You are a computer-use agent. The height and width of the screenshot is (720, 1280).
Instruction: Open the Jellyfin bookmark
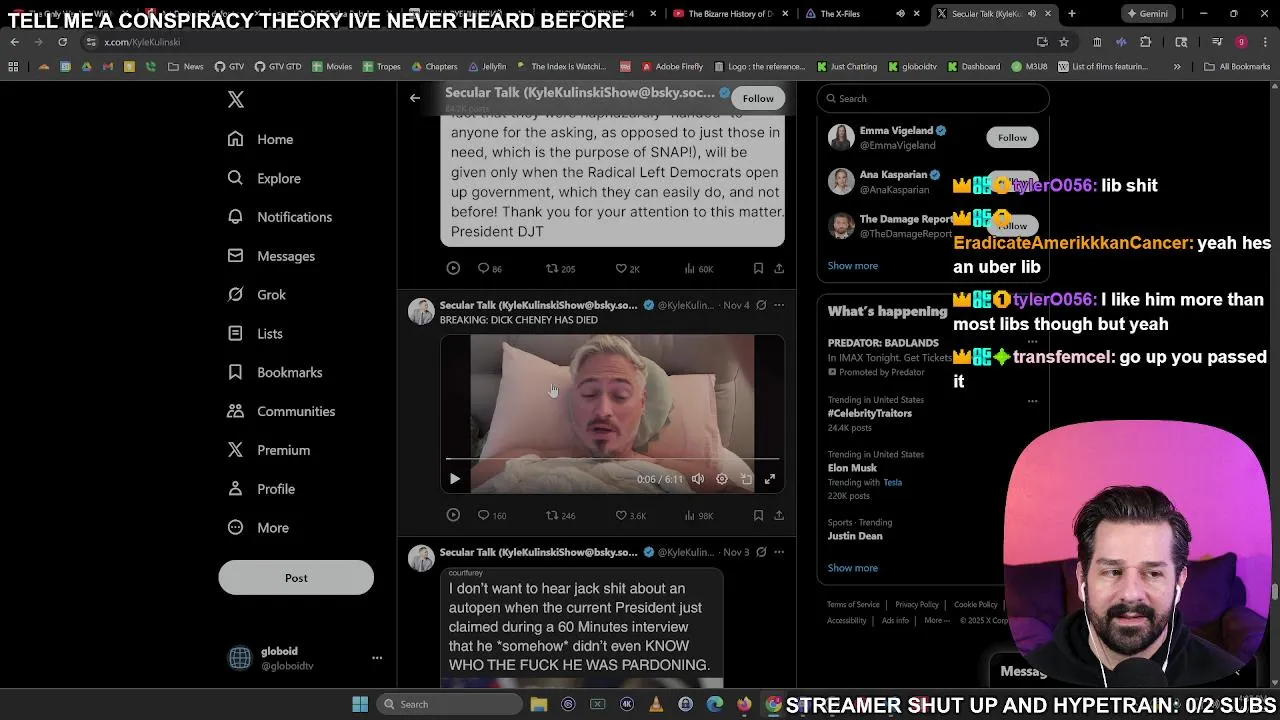point(487,66)
